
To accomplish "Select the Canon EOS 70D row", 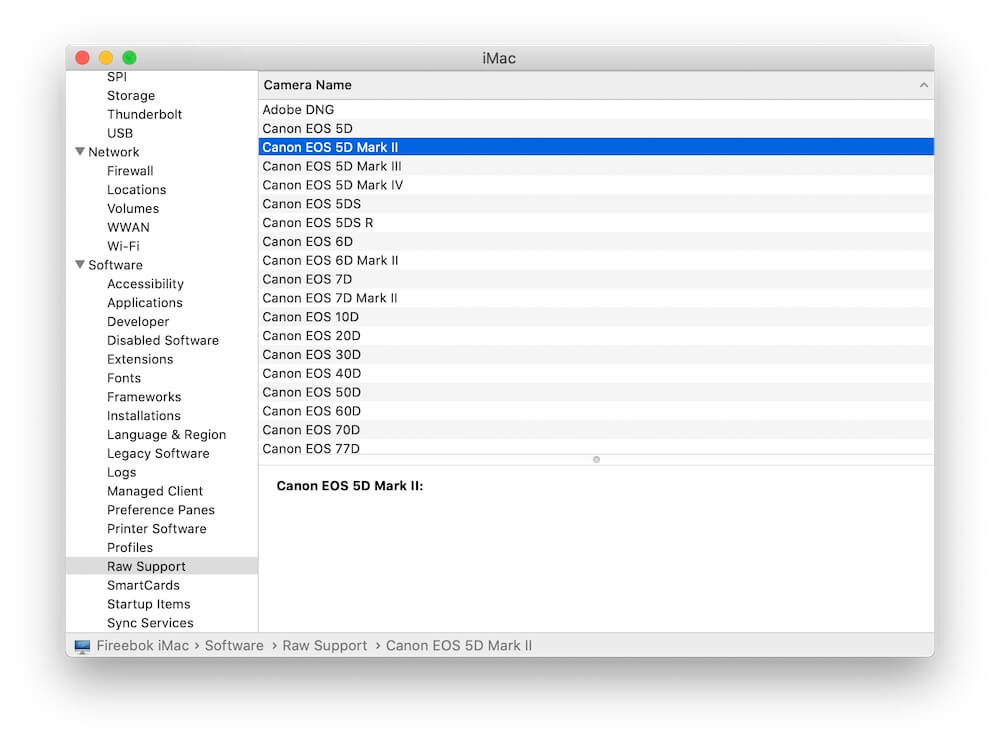I will (596, 430).
